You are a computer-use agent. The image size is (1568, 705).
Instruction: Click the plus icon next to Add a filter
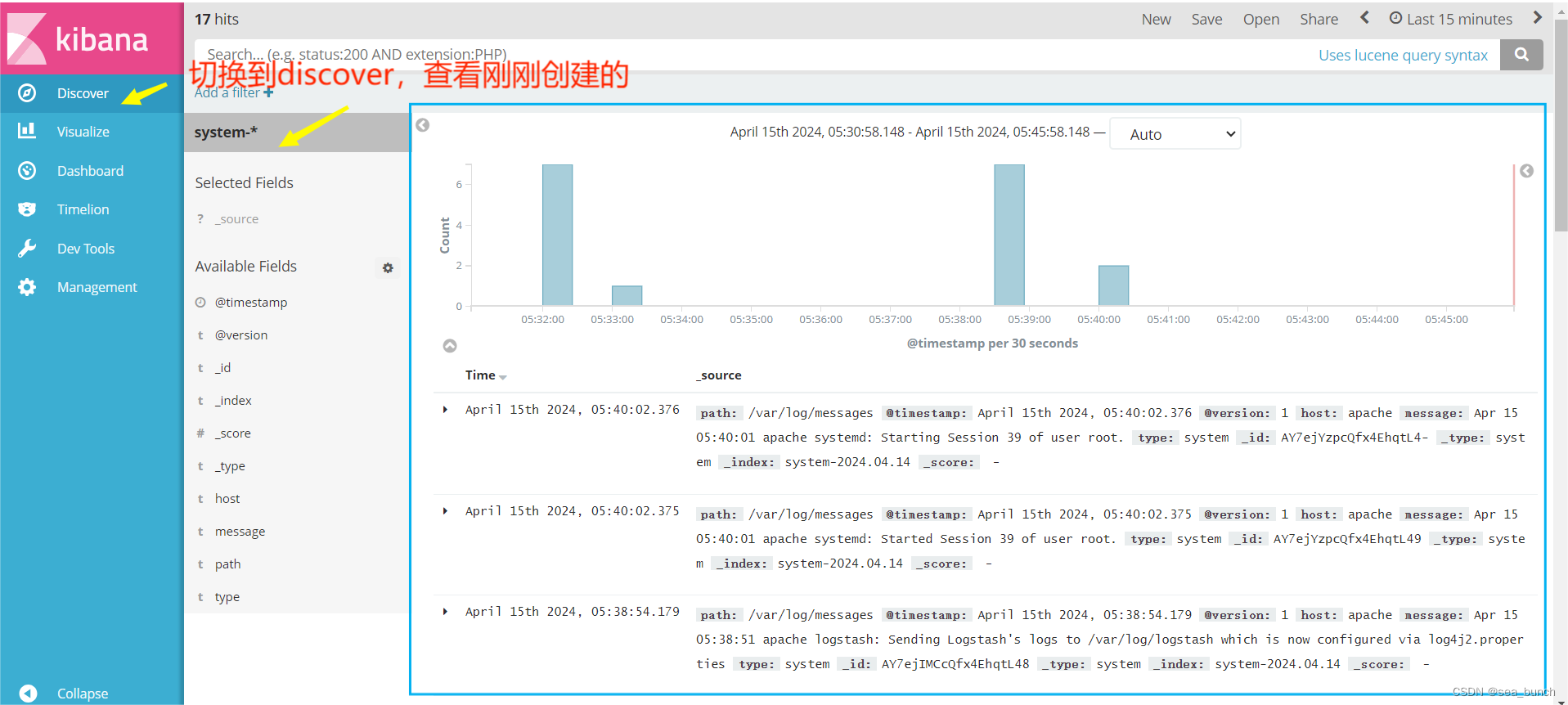coord(268,92)
